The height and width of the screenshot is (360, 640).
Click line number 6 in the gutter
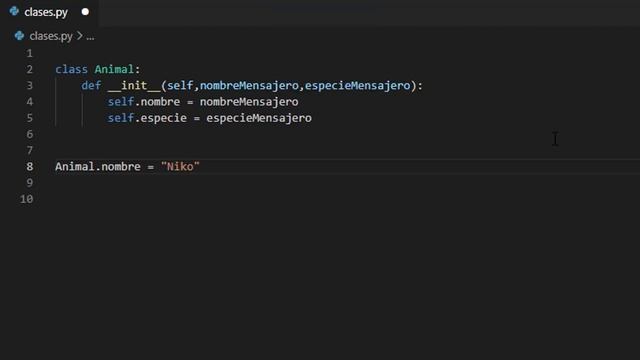(x=29, y=134)
